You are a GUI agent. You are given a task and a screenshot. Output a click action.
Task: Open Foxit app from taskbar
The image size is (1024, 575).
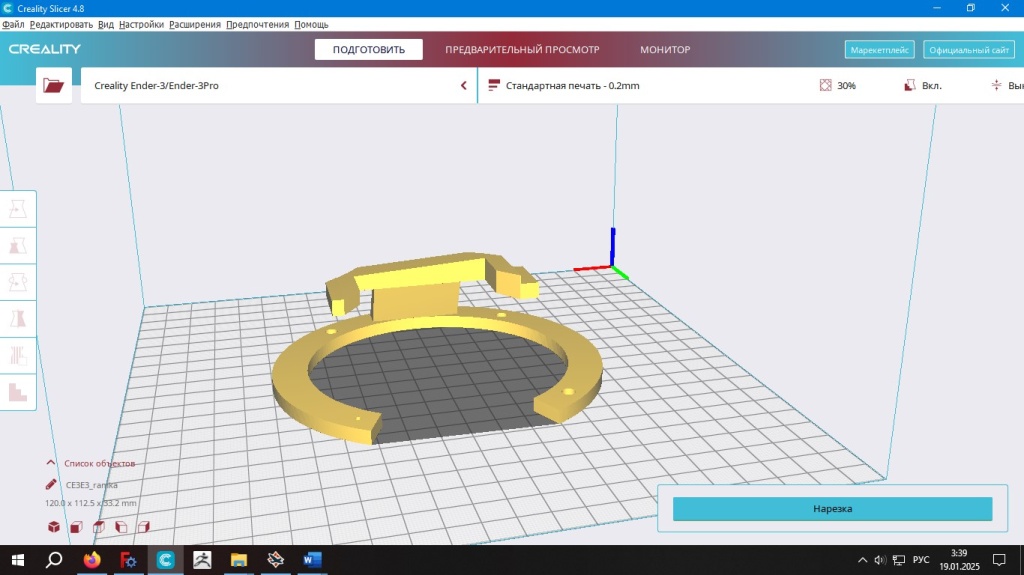point(128,560)
